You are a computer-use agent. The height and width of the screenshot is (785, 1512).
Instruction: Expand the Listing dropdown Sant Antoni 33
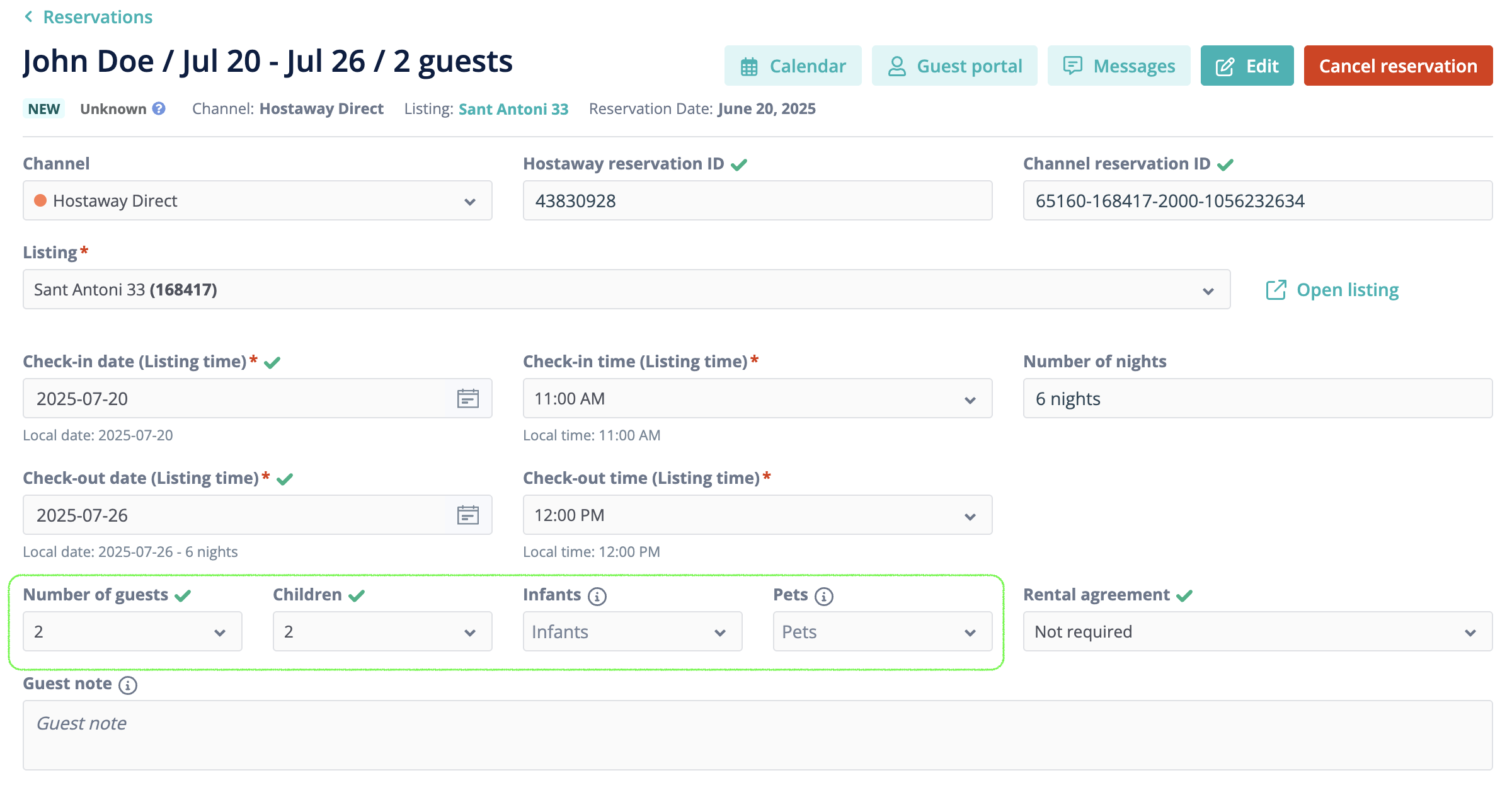tap(627, 289)
